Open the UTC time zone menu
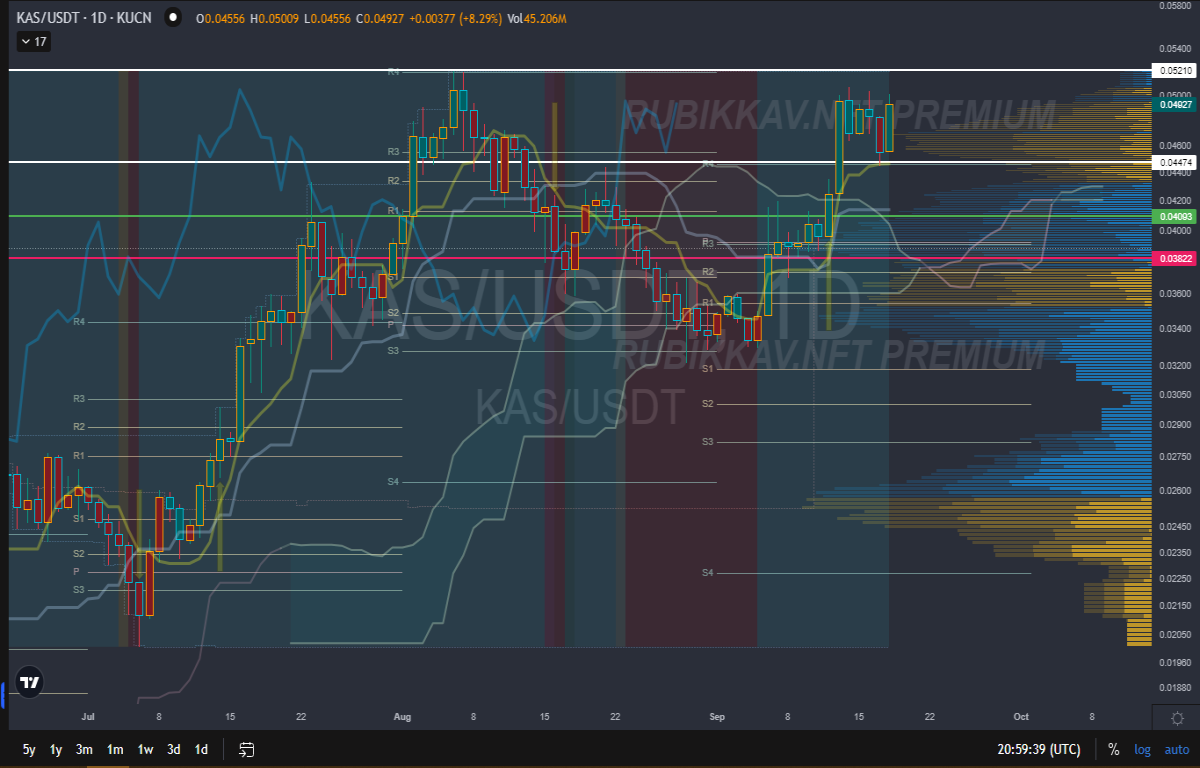This screenshot has width=1200, height=768. pos(1038,749)
